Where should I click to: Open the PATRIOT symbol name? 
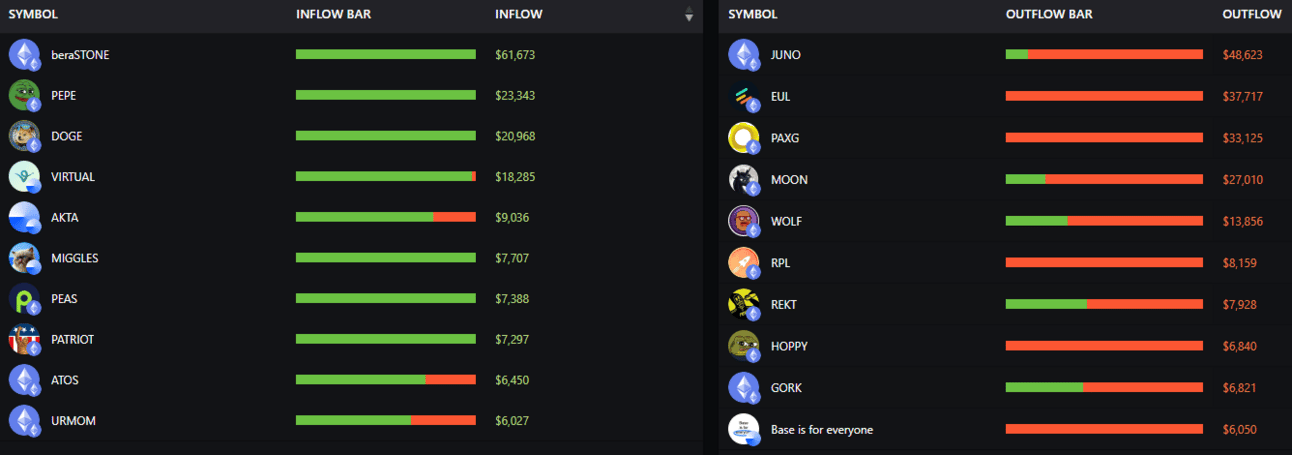[x=73, y=339]
